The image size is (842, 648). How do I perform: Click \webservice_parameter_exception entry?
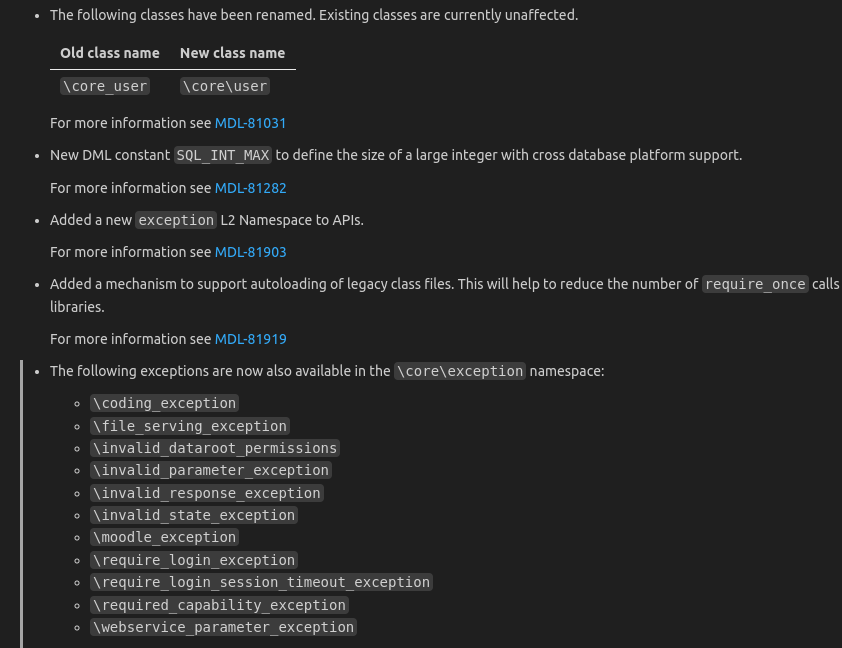coord(223,628)
